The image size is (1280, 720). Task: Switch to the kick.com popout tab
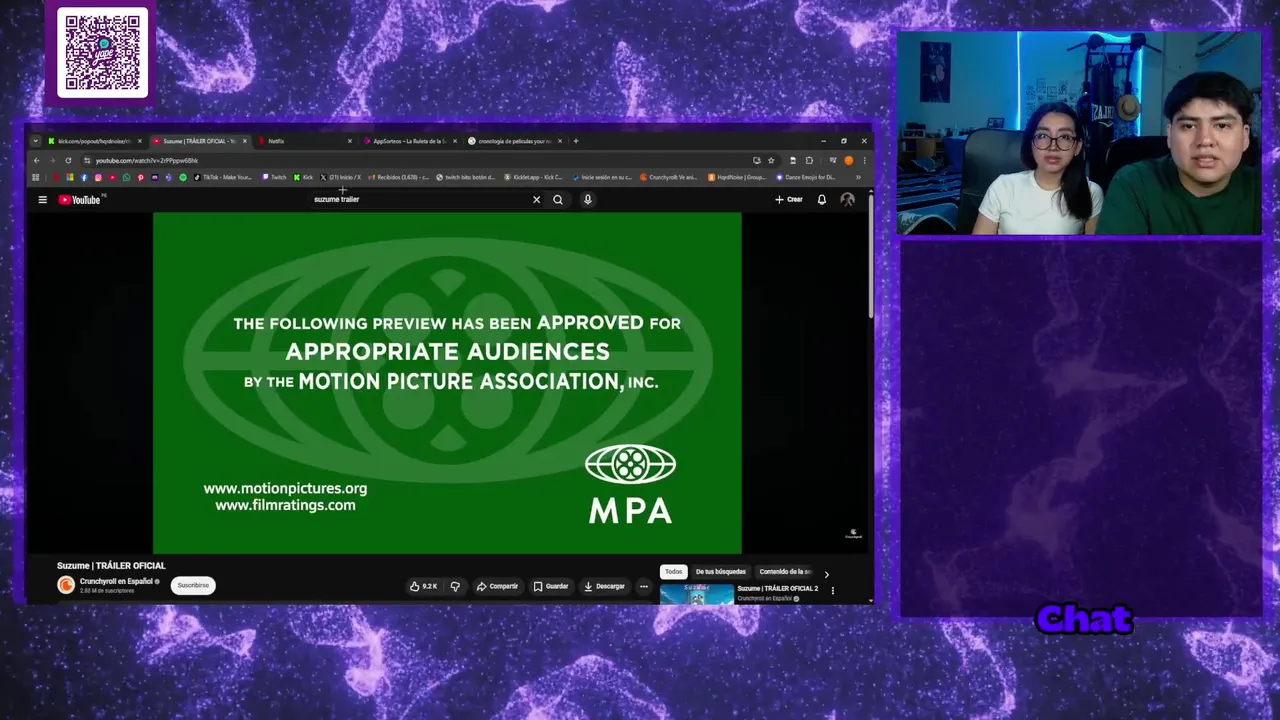click(x=95, y=141)
